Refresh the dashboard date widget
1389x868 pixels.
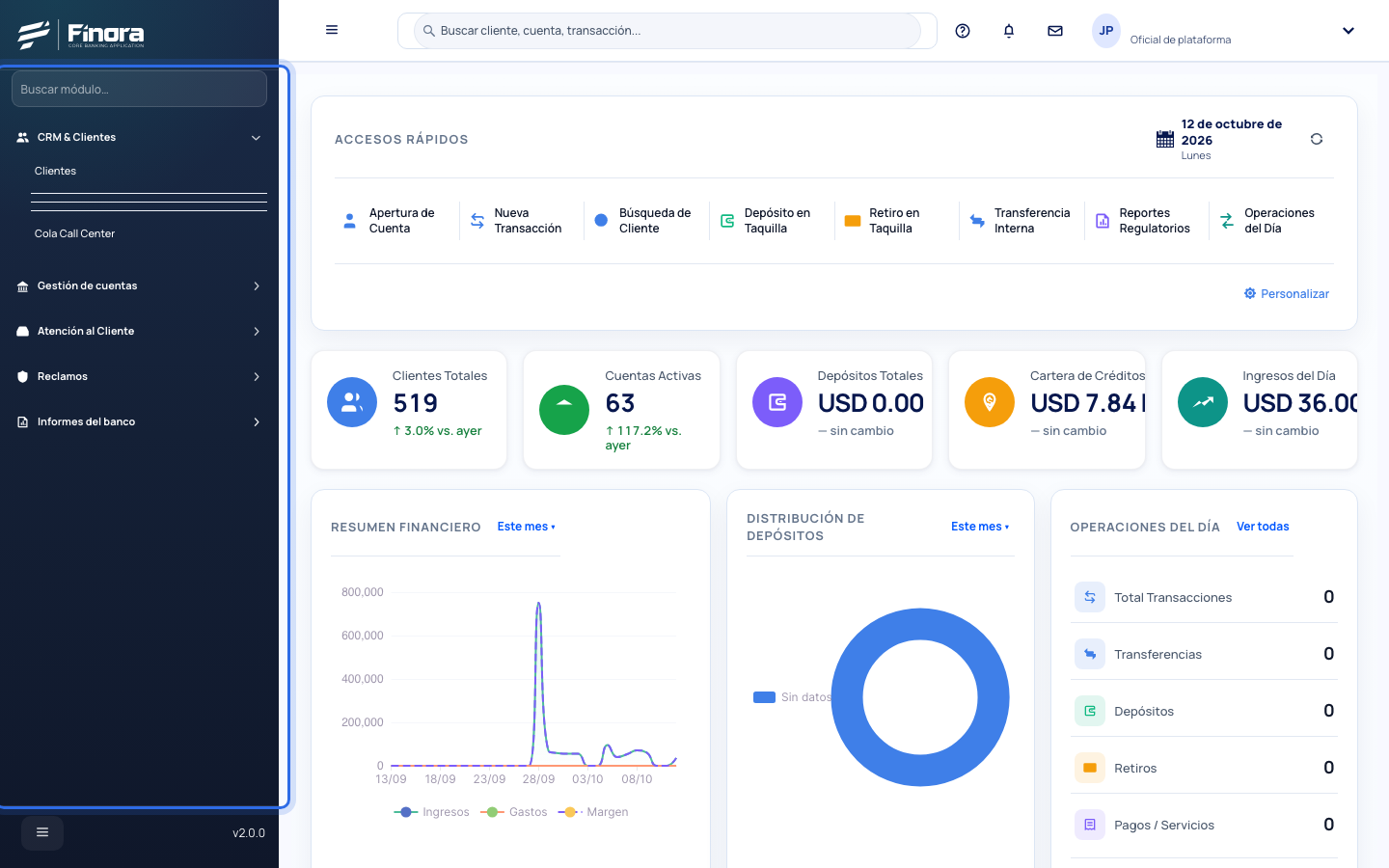[x=1317, y=139]
